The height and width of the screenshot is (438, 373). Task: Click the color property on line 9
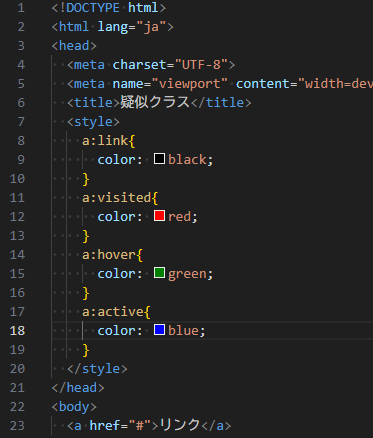pyautogui.click(x=116, y=160)
